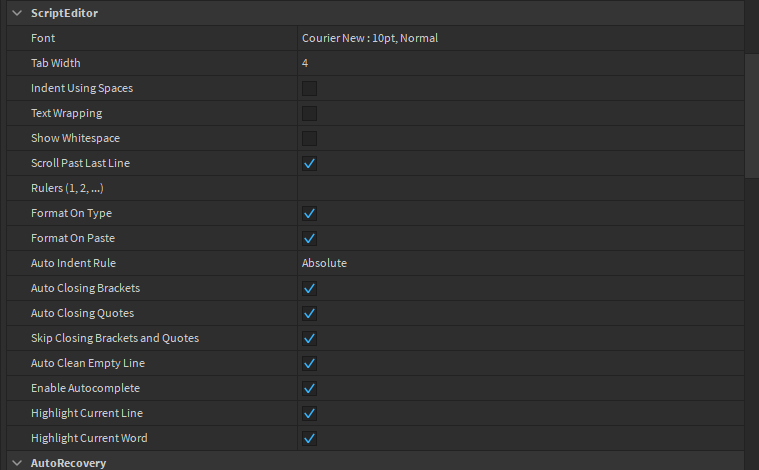Uncheck Scroll Past Last Line
The width and height of the screenshot is (759, 470).
tap(310, 163)
